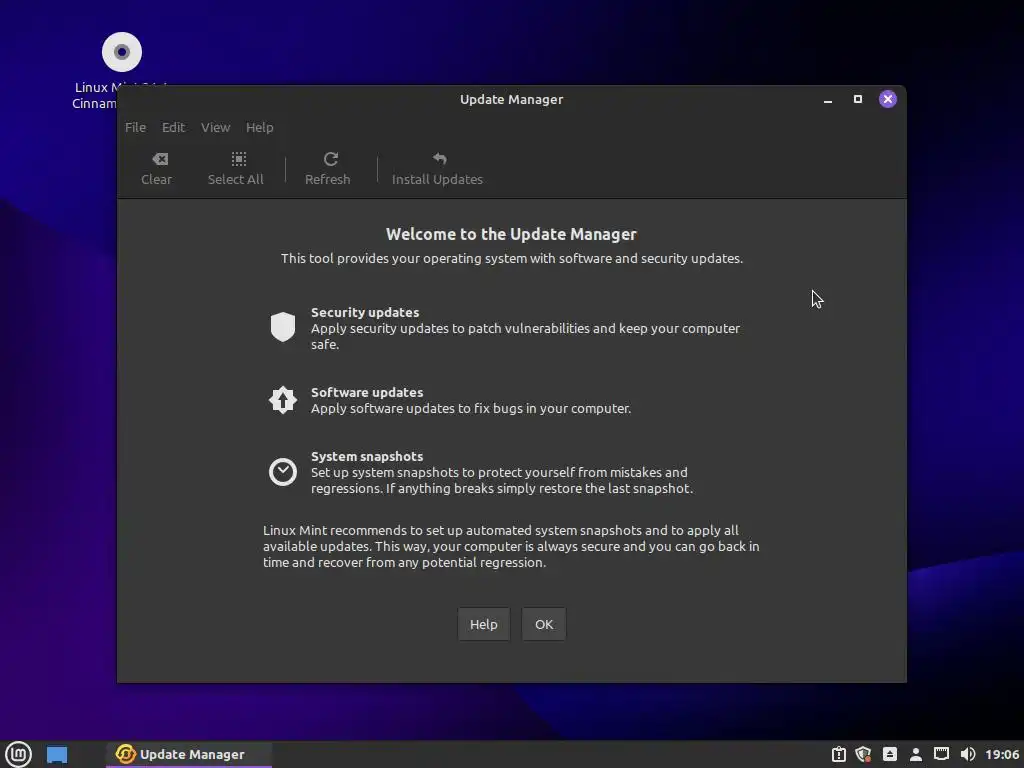Click the Update Manager title bar text
1024x768 pixels.
click(x=511, y=99)
